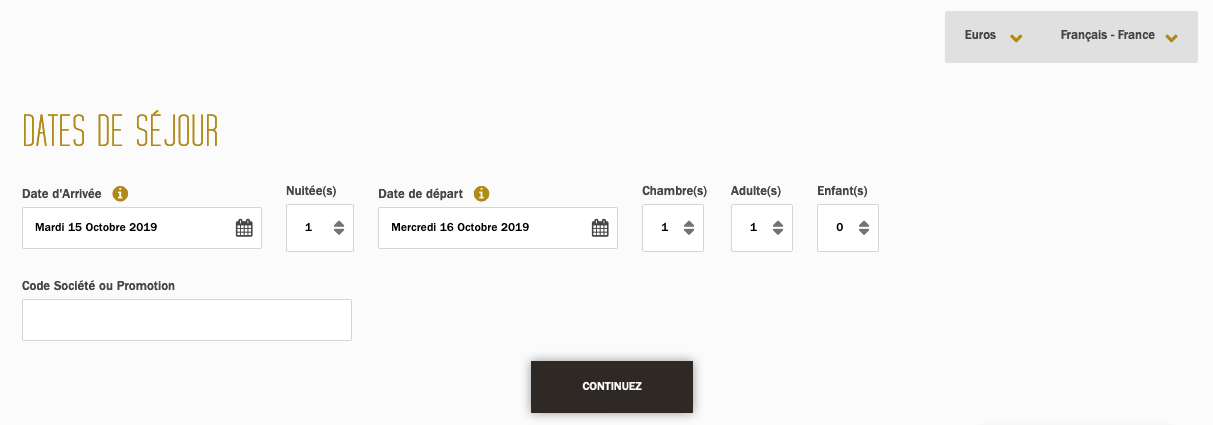Select the Nuitée(s) number field
Viewport: 1213px width, 425px height.
coord(309,228)
